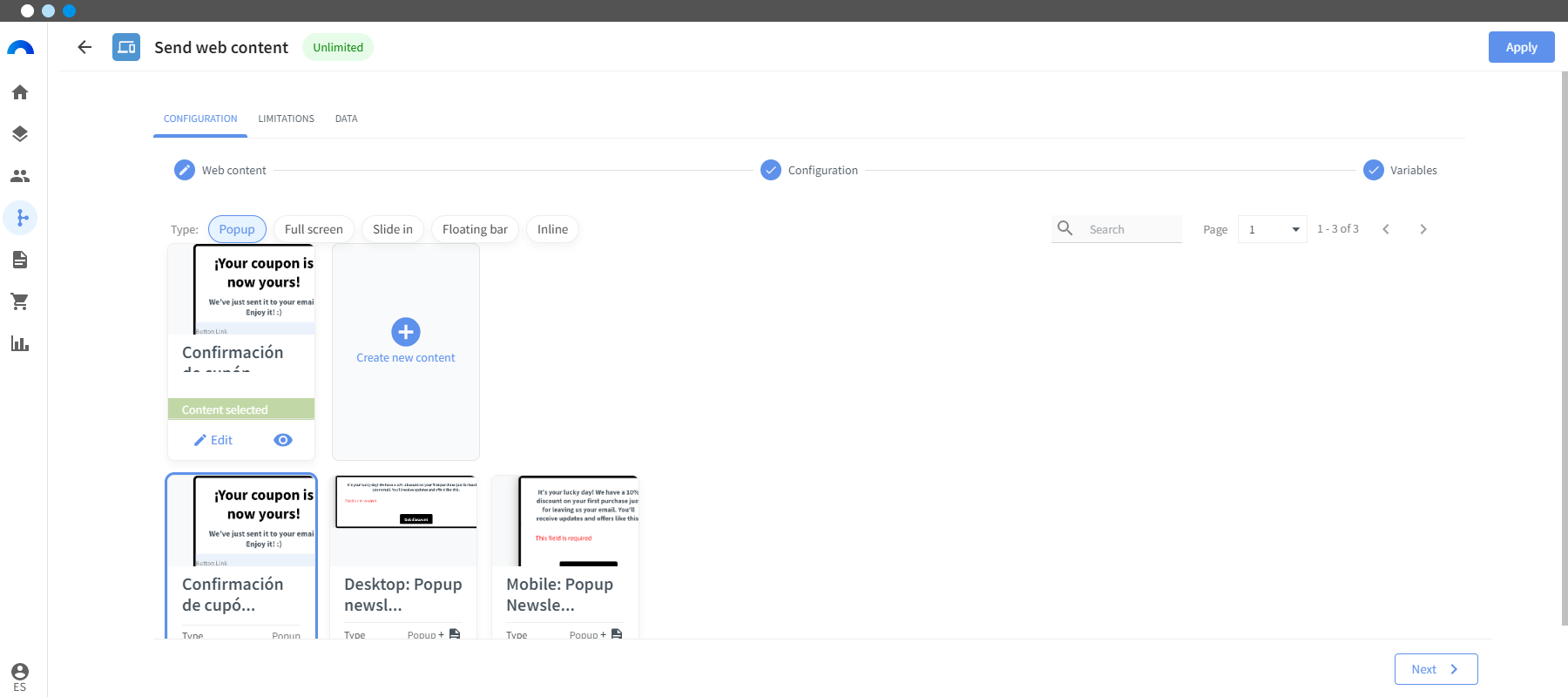Select the Popup type filter
The width and height of the screenshot is (1568, 697).
[237, 229]
